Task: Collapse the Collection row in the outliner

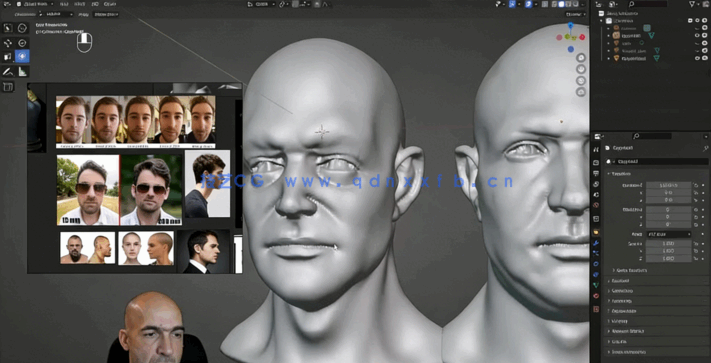Action: [x=602, y=20]
